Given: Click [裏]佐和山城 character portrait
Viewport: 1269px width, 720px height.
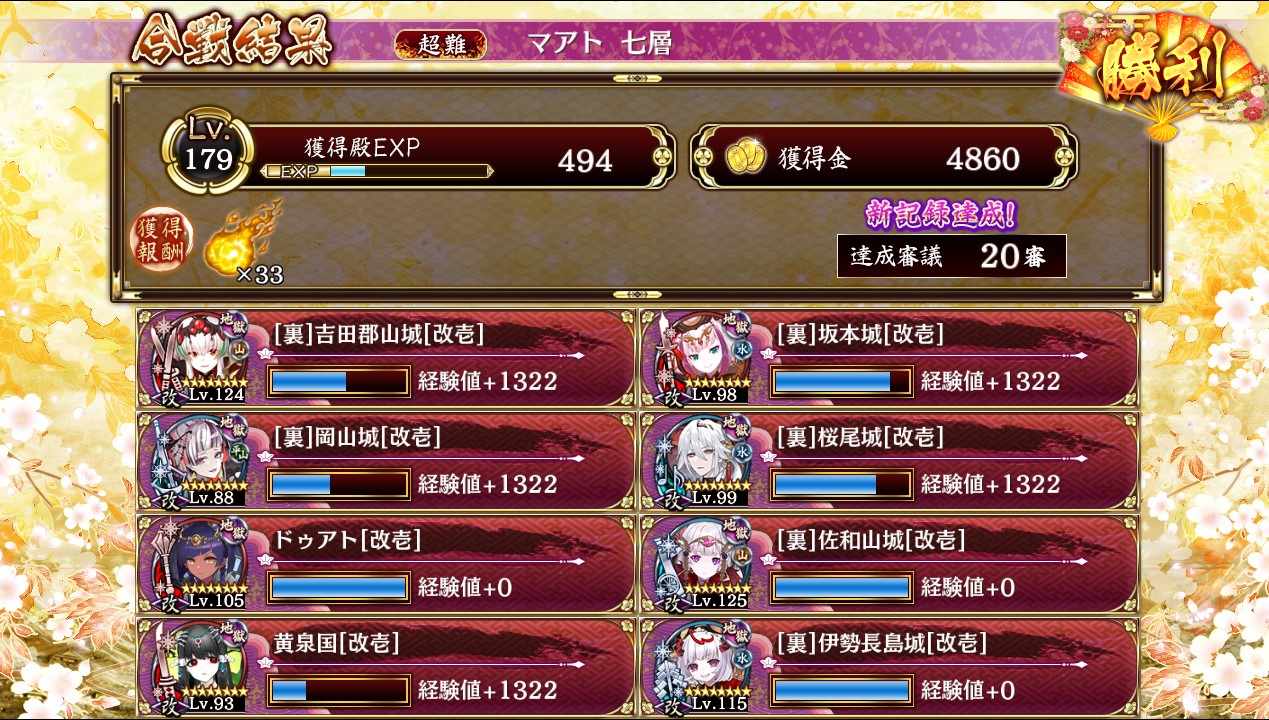Looking at the screenshot, I should [x=702, y=563].
